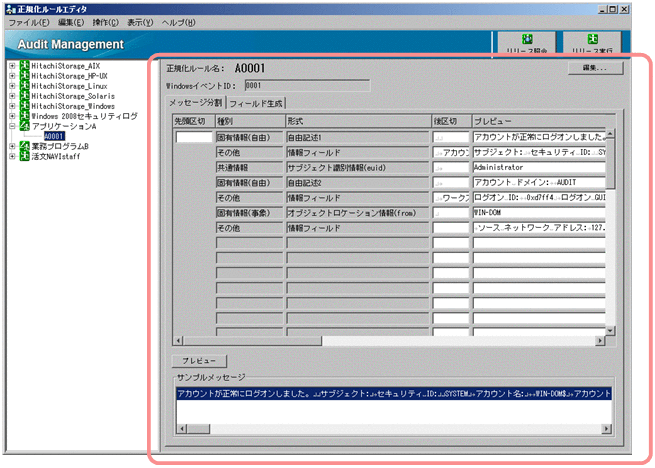The image size is (655, 468).
Task: Select the HitachiStorage_HP-UX node icon
Action: coord(23,78)
